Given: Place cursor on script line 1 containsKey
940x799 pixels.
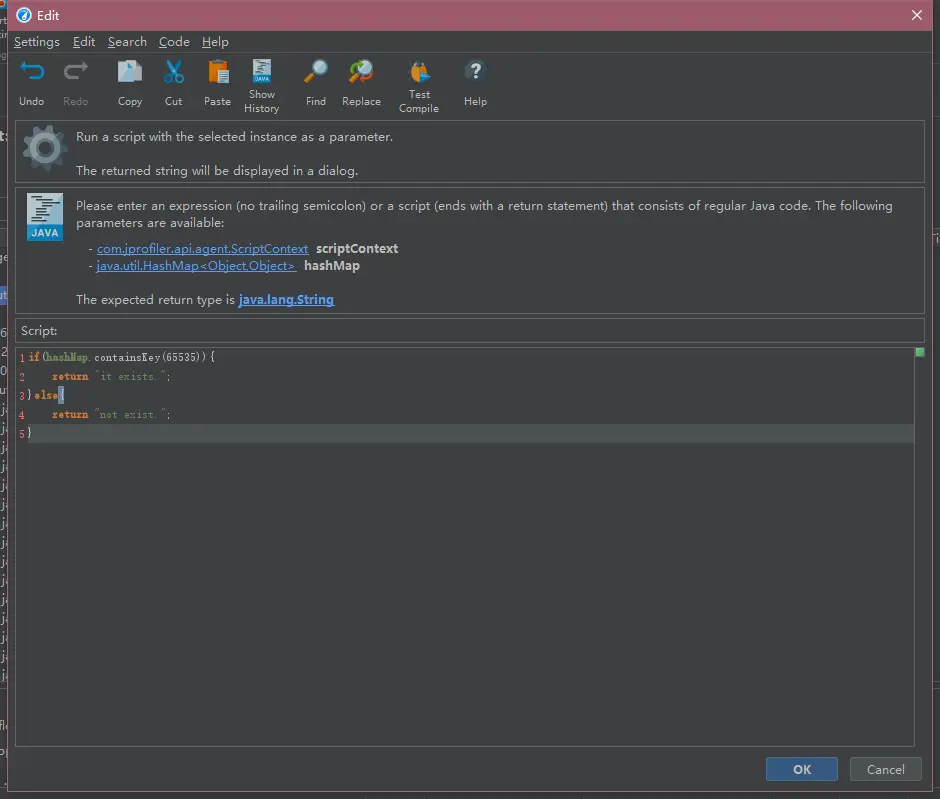Looking at the screenshot, I should pos(127,357).
